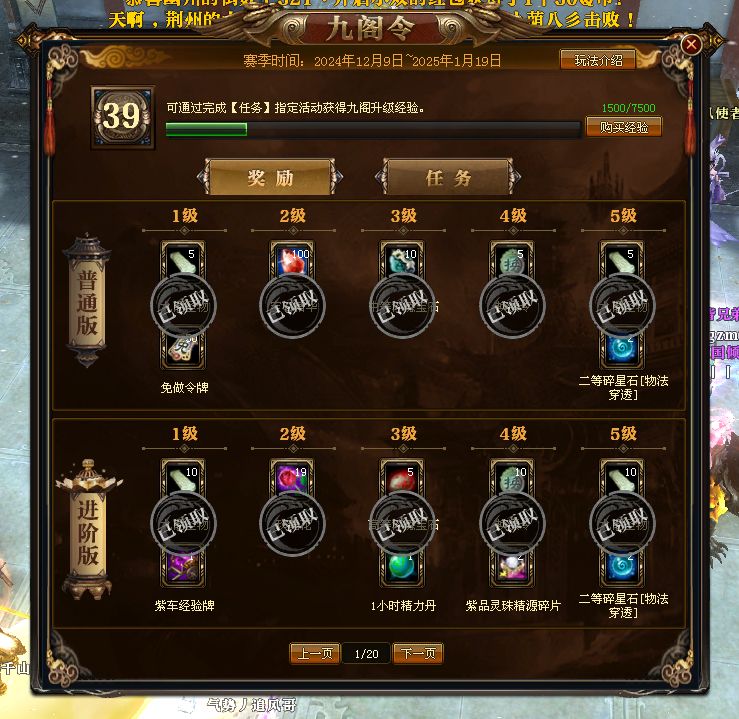Click the 紫车经验牌 reward icon
The width and height of the screenshot is (739, 719).
tap(183, 567)
